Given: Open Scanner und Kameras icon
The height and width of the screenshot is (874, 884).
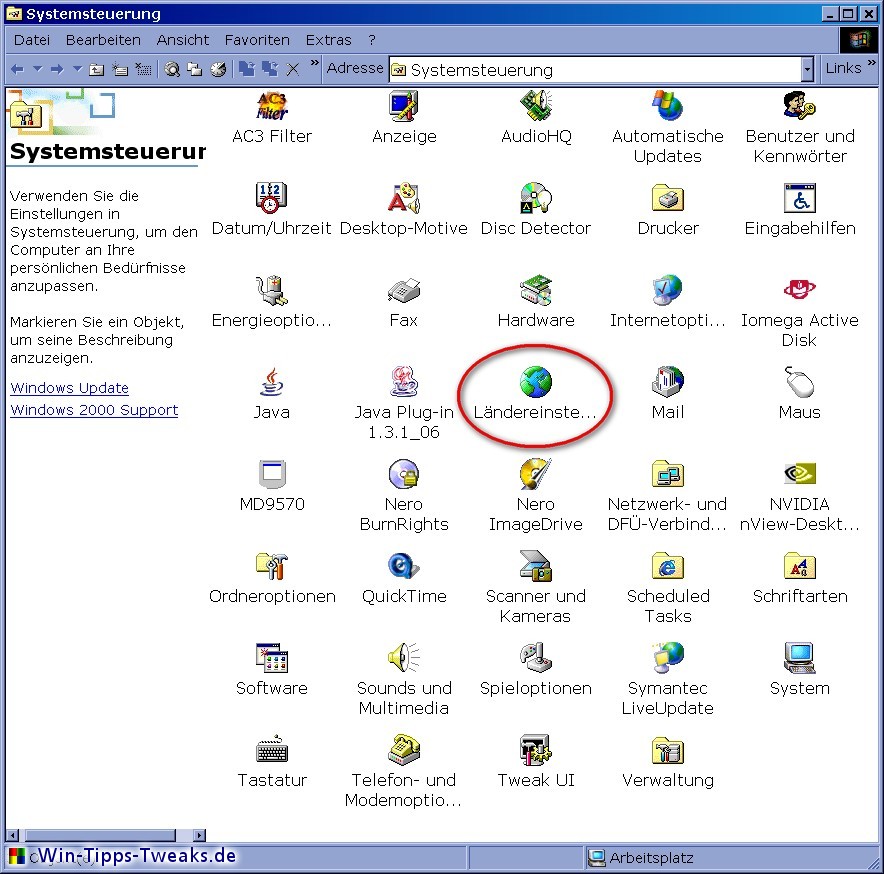Looking at the screenshot, I should 536,566.
